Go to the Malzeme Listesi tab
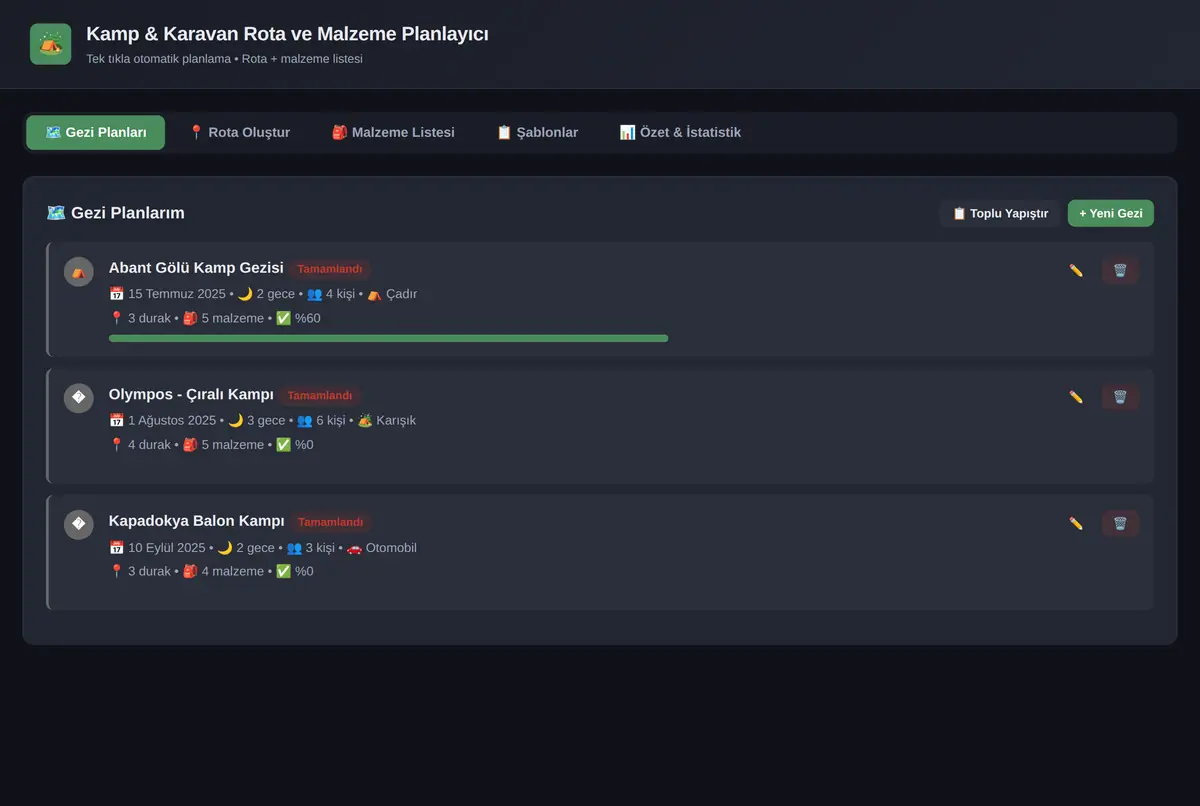The height and width of the screenshot is (806, 1200). pos(393,132)
